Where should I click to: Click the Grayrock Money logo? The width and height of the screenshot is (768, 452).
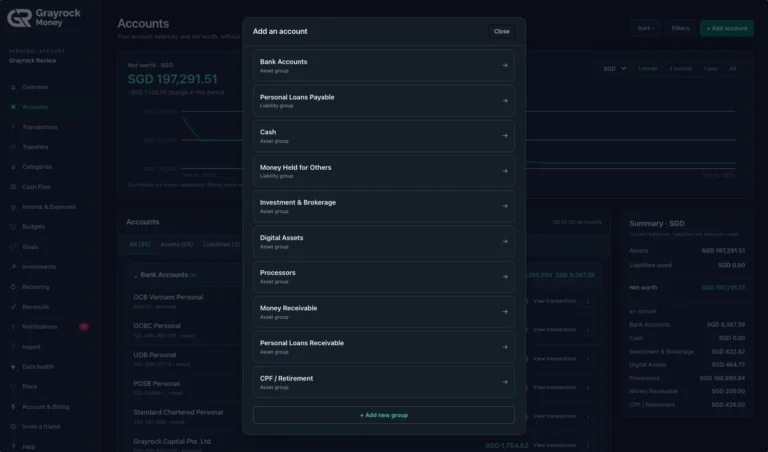coord(44,18)
